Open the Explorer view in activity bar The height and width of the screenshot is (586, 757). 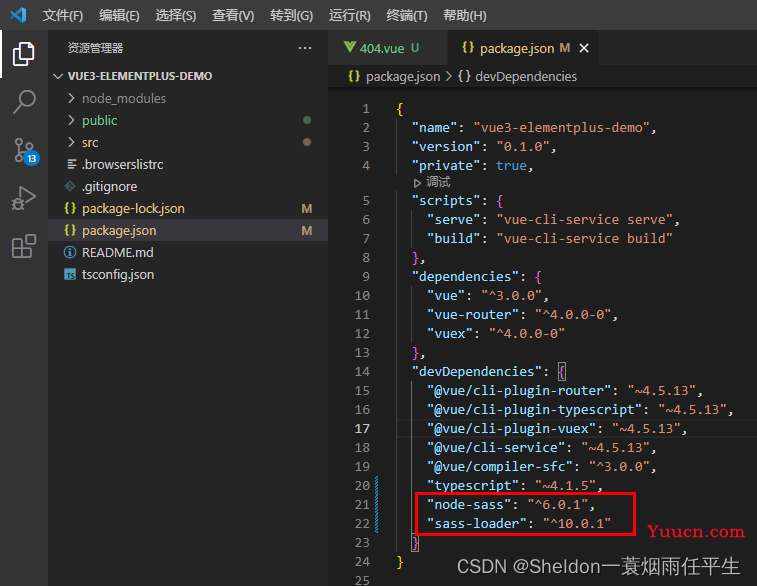tap(23, 54)
